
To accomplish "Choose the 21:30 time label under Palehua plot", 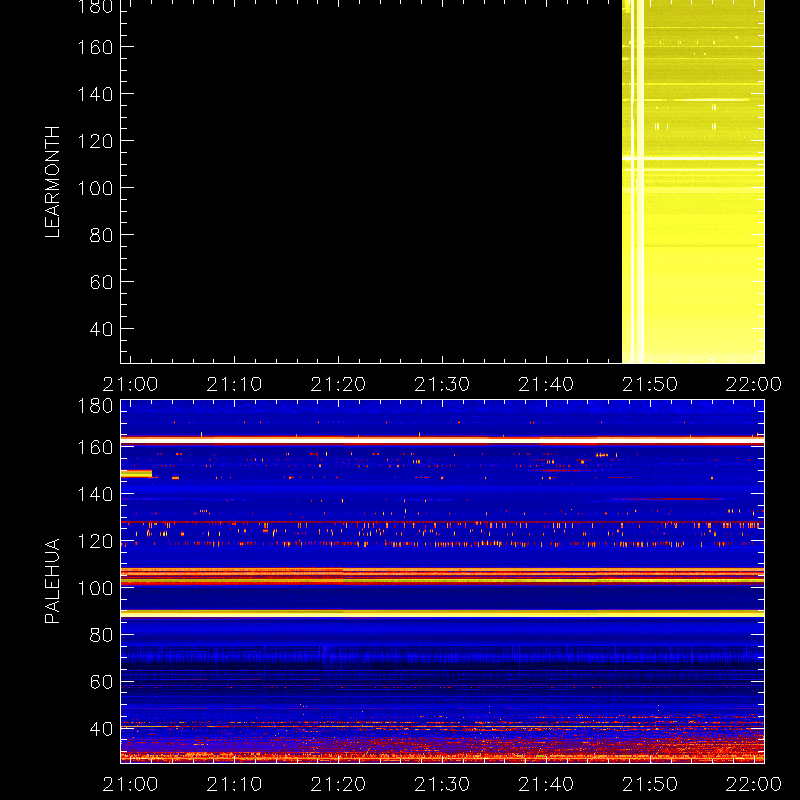I will point(442,784).
